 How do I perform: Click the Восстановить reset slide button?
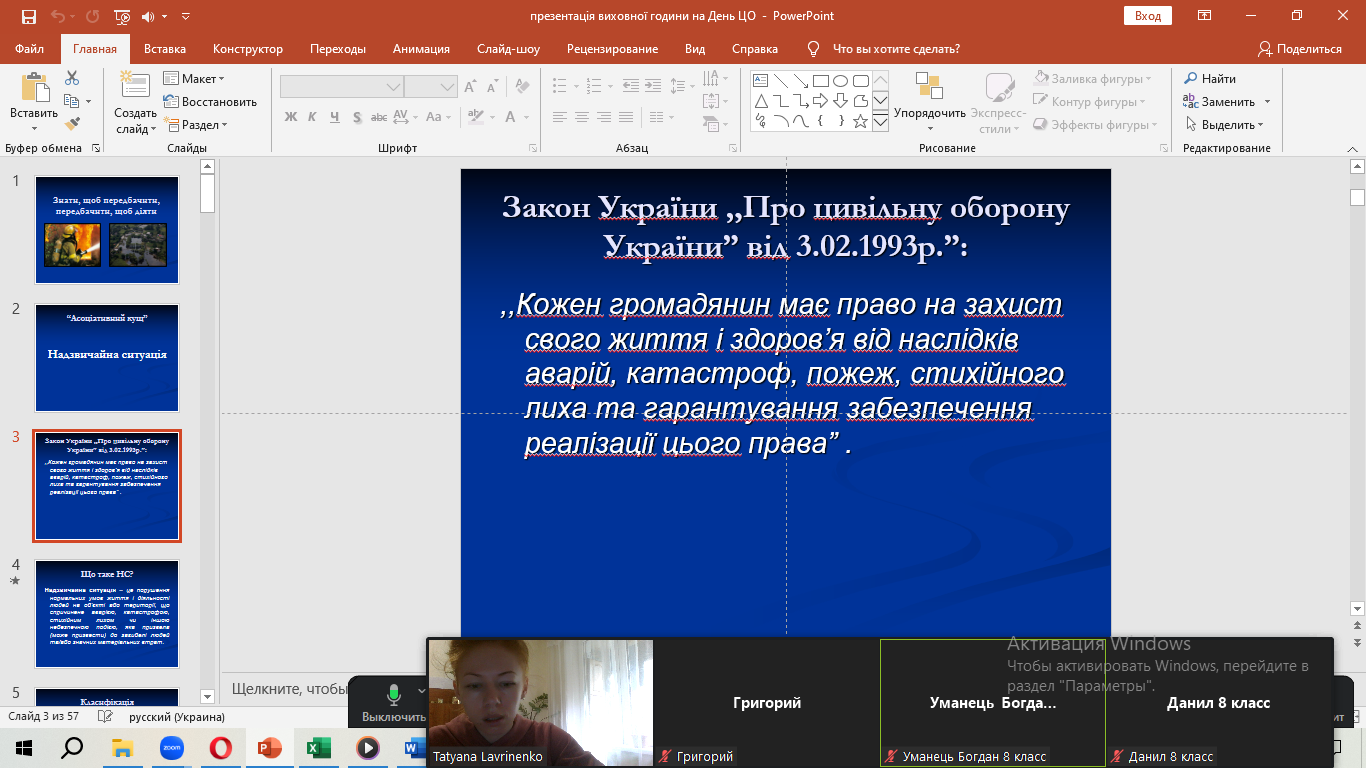tap(210, 102)
